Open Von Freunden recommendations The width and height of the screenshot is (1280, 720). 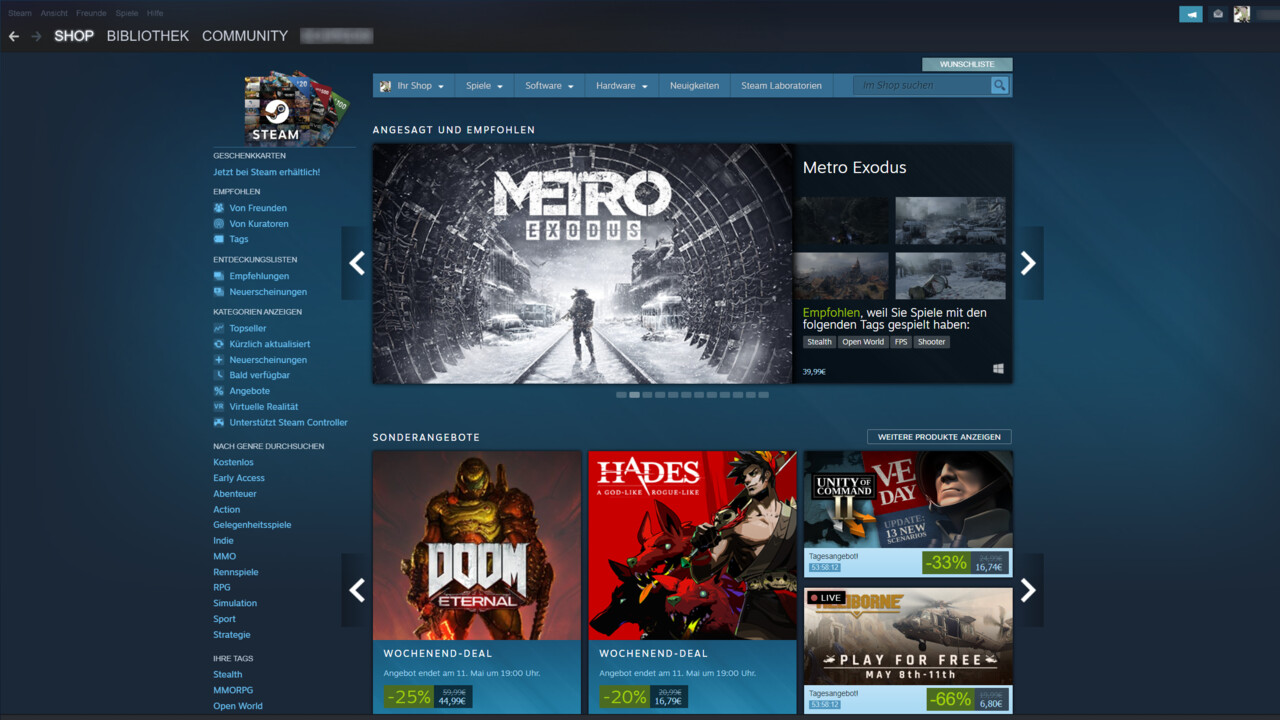(258, 208)
